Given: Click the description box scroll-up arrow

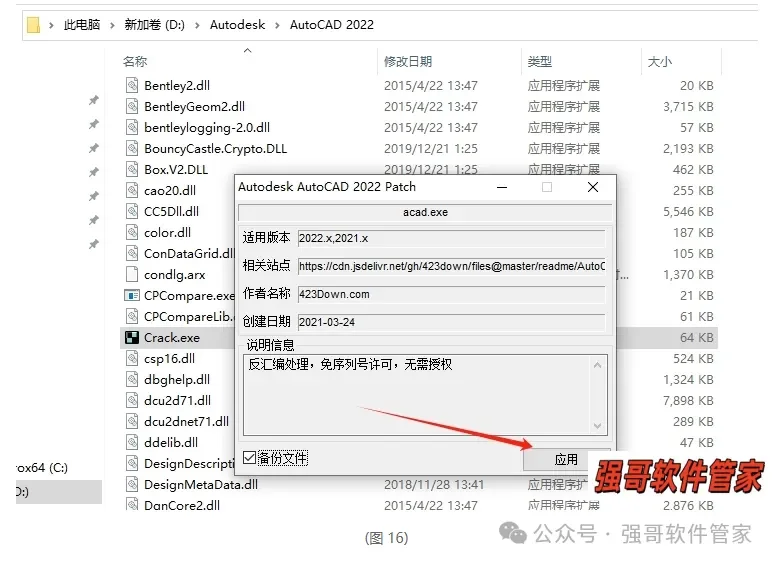Looking at the screenshot, I should [598, 365].
